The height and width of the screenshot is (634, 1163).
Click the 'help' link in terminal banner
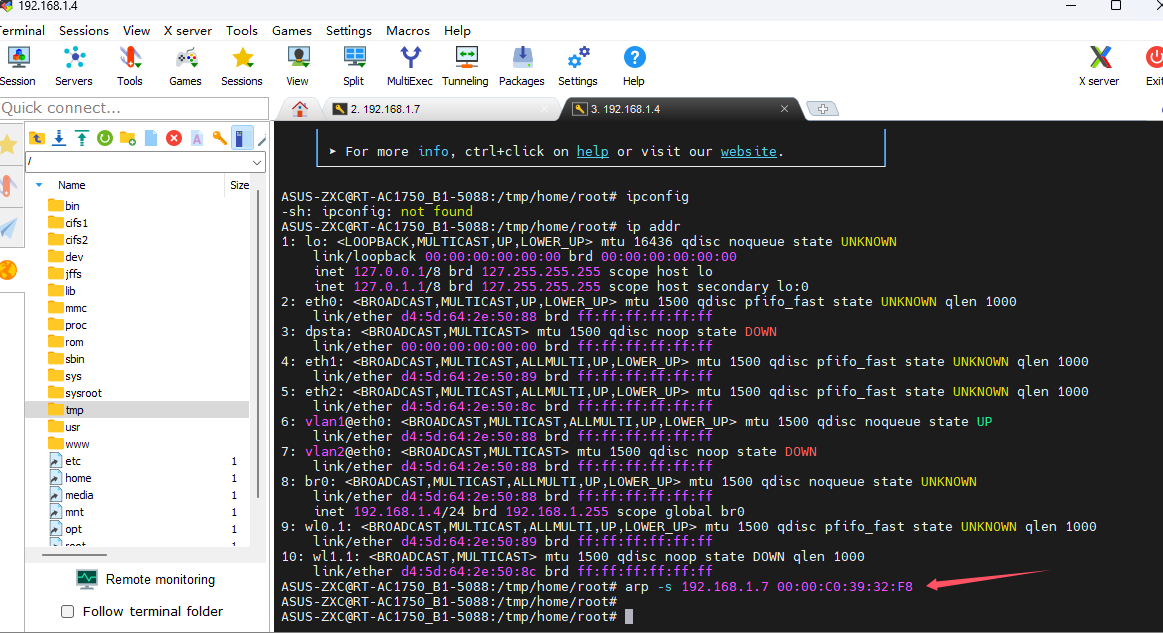tap(593, 151)
